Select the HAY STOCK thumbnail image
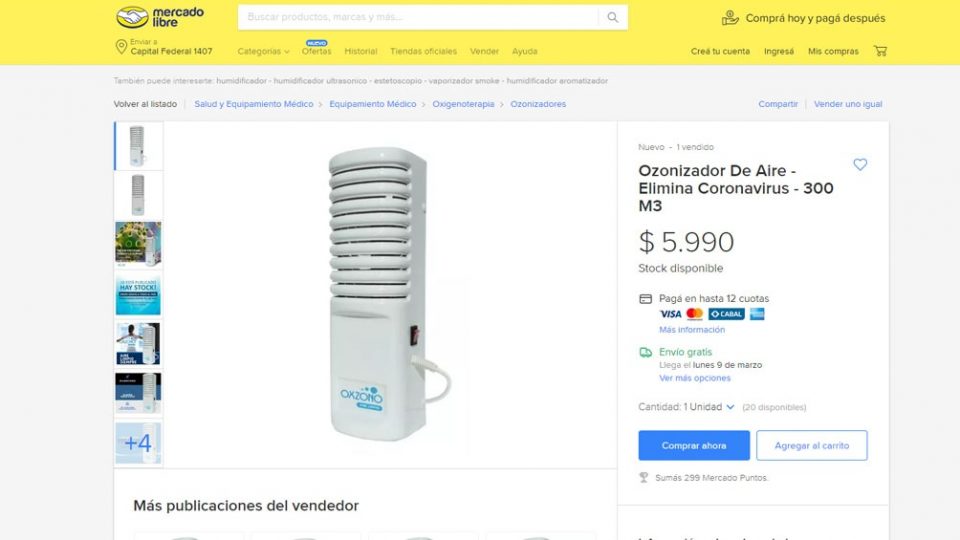The width and height of the screenshot is (960, 540). [138, 294]
